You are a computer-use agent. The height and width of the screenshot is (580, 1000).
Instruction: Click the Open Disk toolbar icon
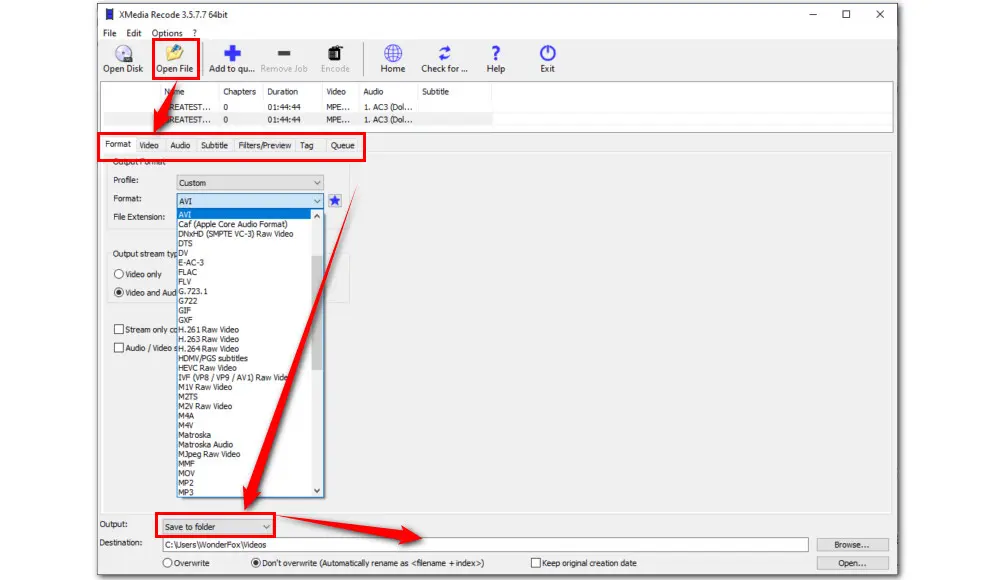point(123,54)
